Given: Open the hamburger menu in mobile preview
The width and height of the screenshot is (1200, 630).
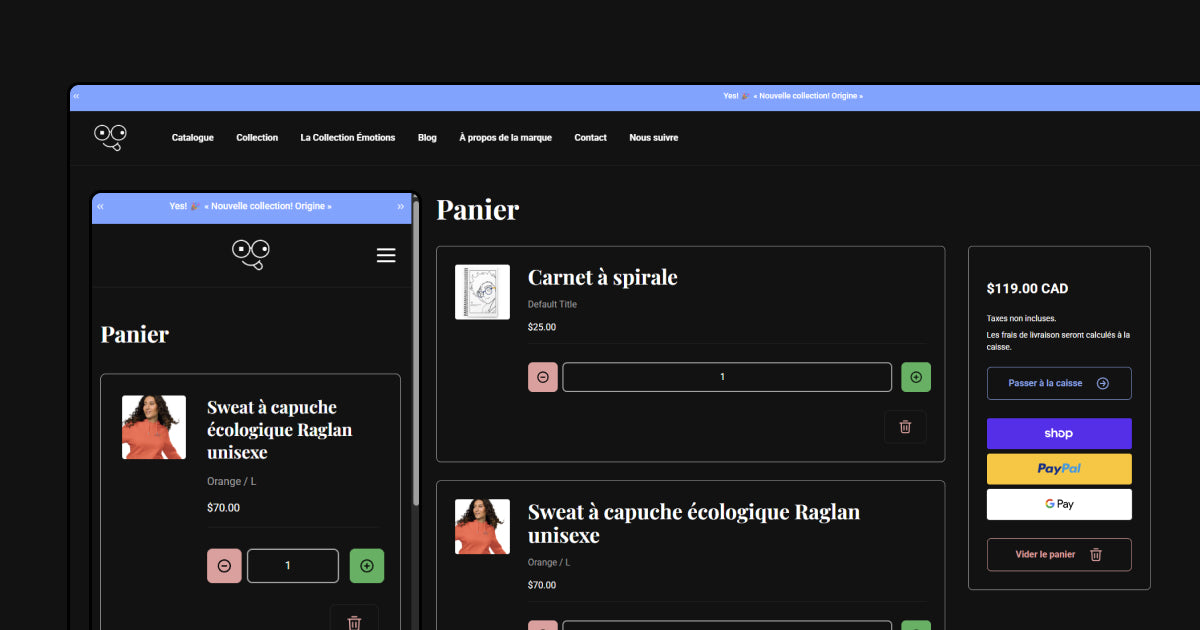Looking at the screenshot, I should 386,256.
